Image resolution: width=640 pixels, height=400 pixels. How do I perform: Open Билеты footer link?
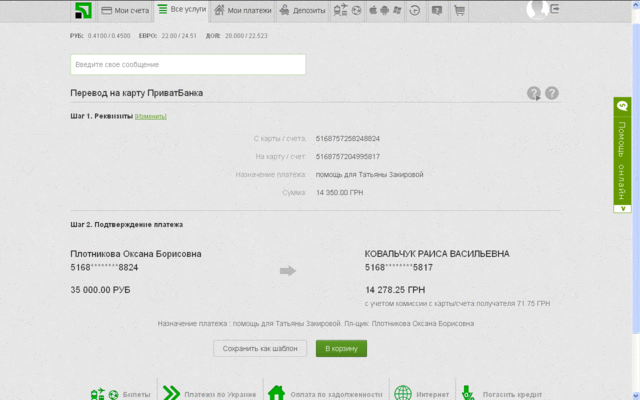tap(136, 395)
